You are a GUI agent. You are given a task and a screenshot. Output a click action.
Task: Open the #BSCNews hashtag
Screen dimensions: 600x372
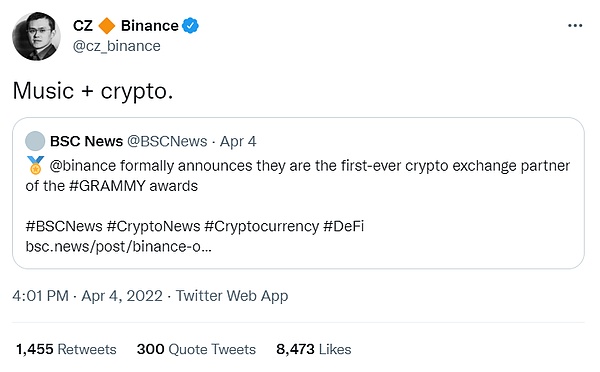(x=64, y=226)
